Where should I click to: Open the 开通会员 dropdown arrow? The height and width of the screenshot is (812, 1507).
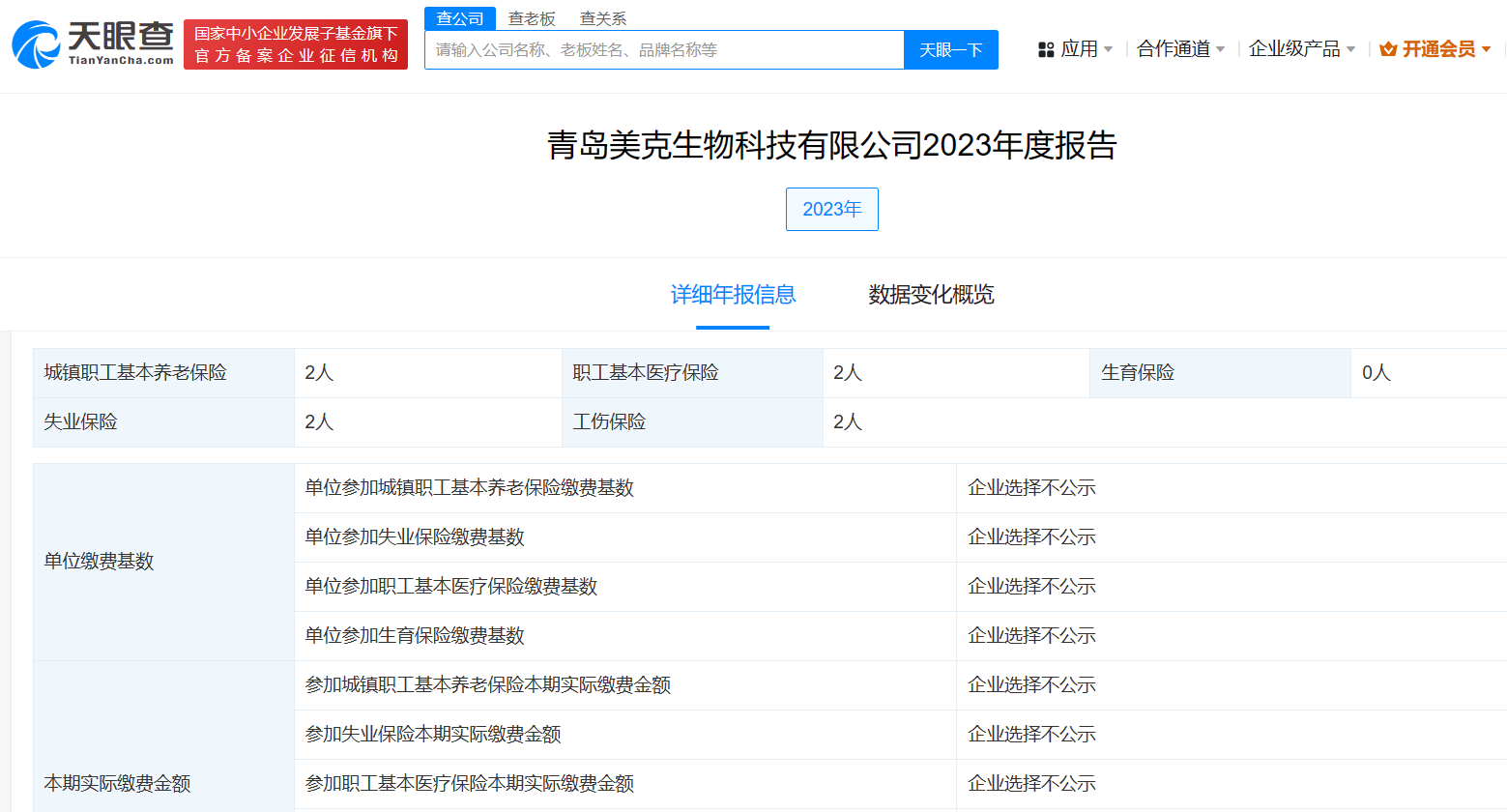tap(1487, 48)
